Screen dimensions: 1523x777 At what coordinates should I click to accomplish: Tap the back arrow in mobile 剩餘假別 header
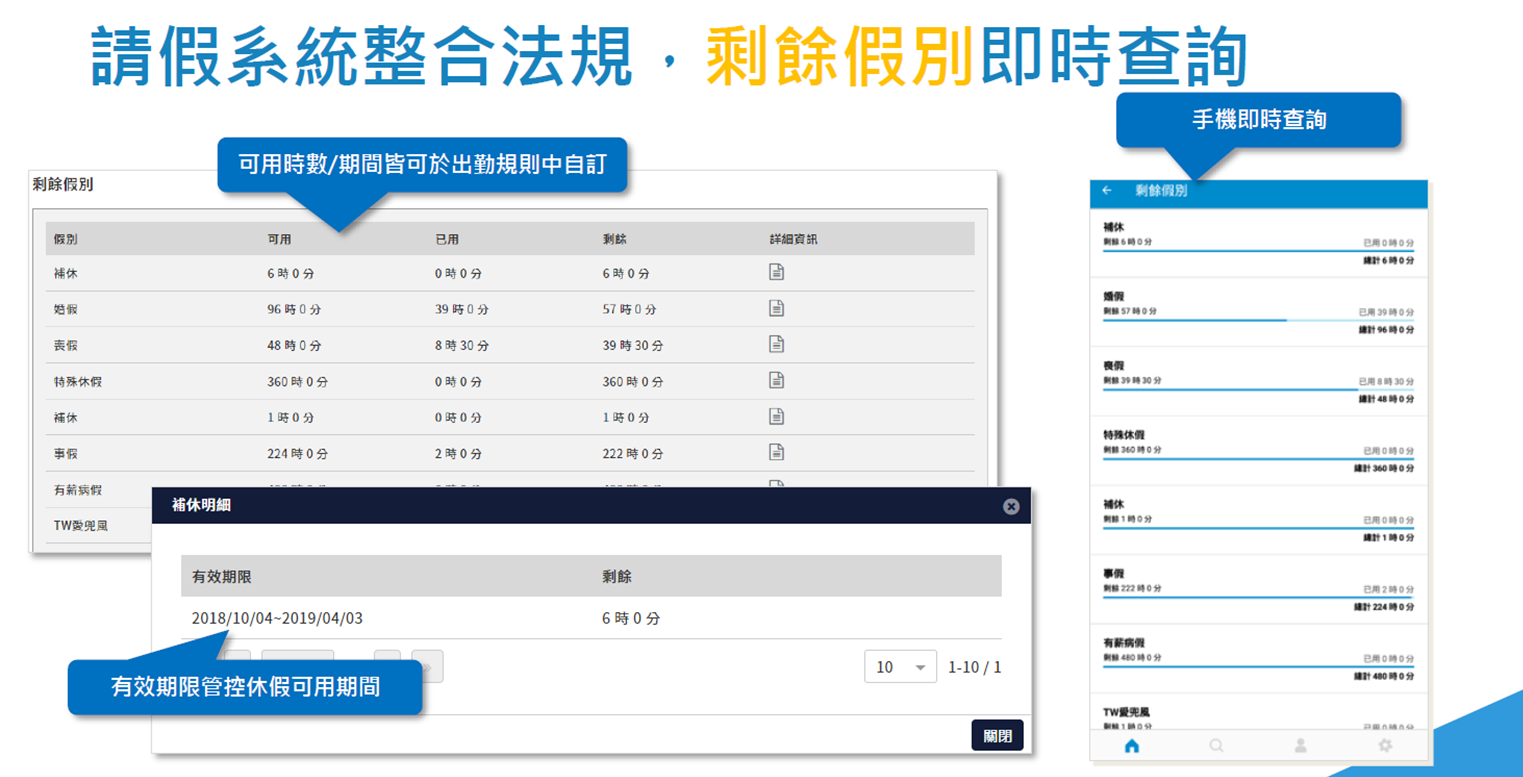coord(1107,190)
